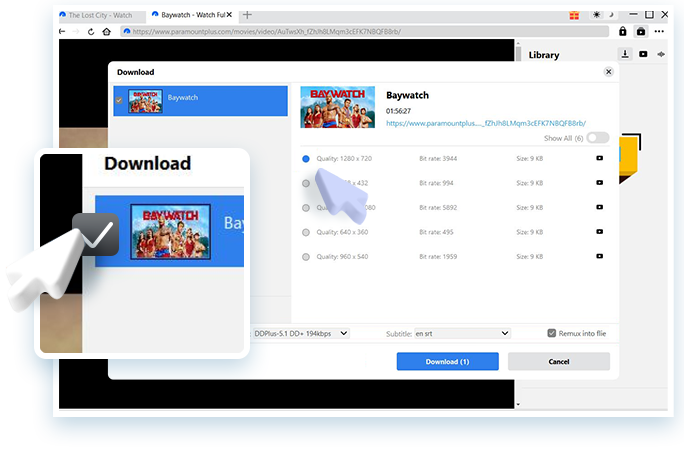Viewport: 684px width, 449px height.
Task: Open video tab in Library panel
Action: [643, 54]
